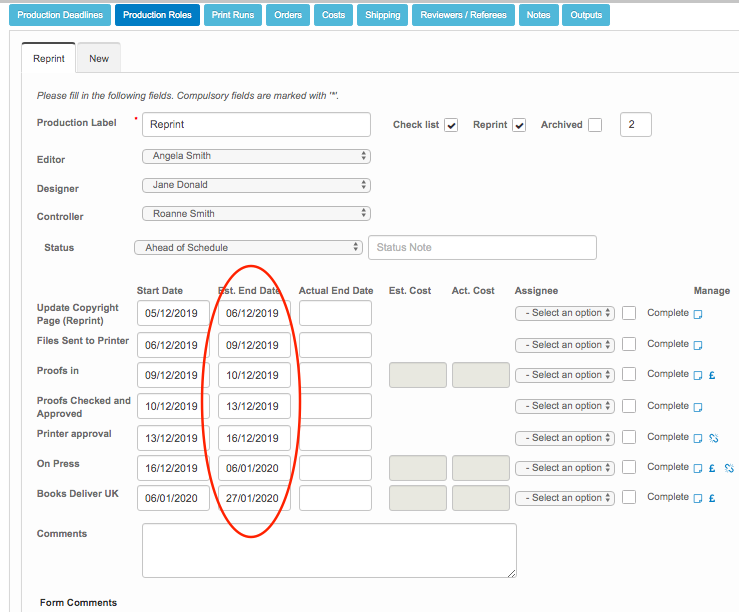Image resolution: width=739 pixels, height=612 pixels.
Task: Open note icon for Books Deliver UK row
Action: (698, 498)
